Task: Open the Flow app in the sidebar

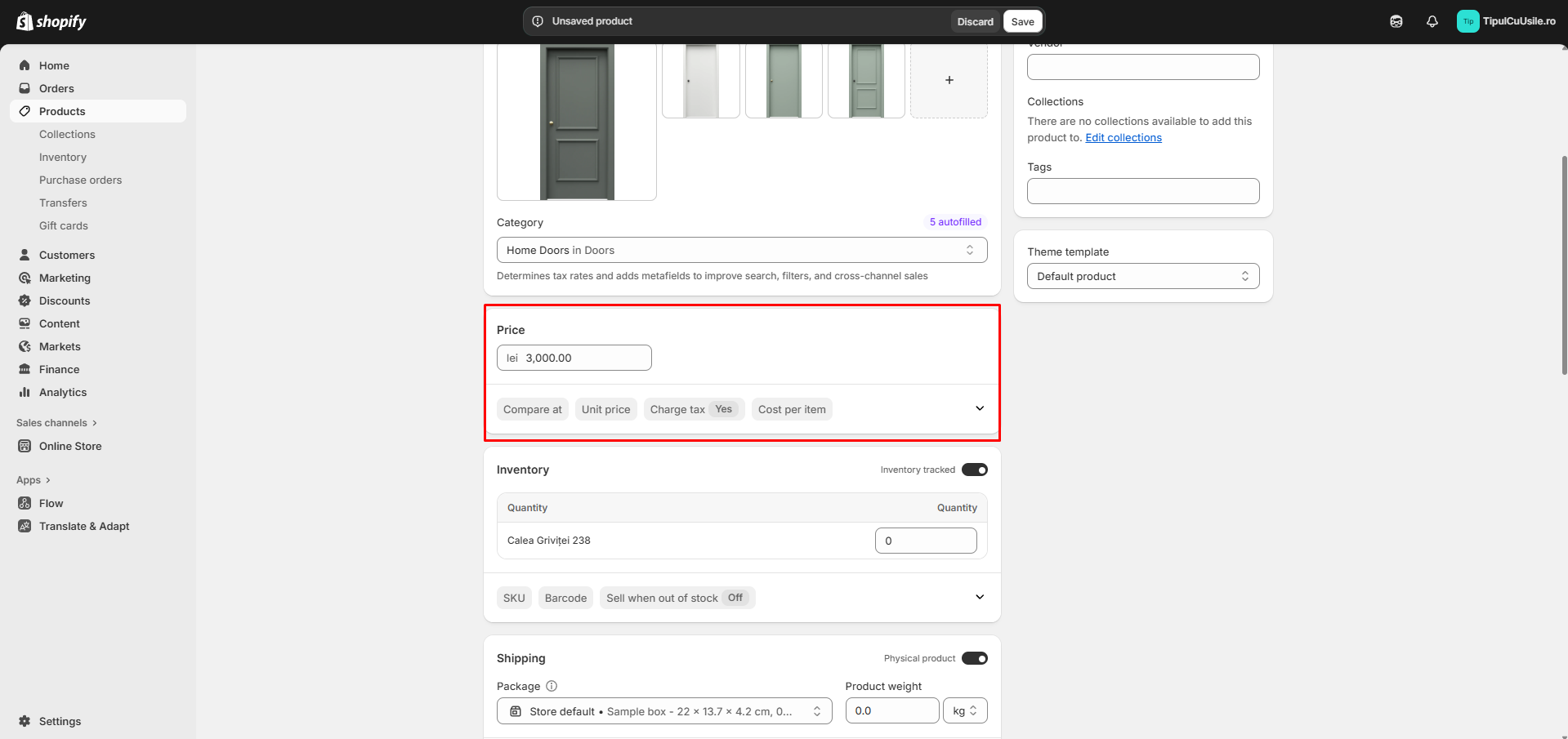Action: point(51,503)
